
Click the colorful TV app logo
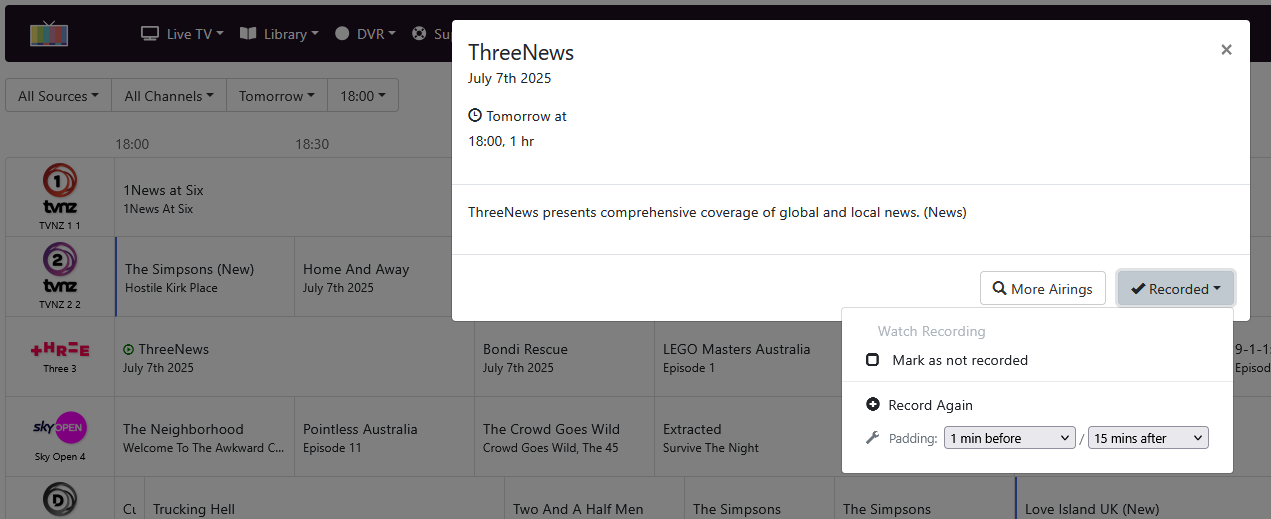(x=49, y=34)
